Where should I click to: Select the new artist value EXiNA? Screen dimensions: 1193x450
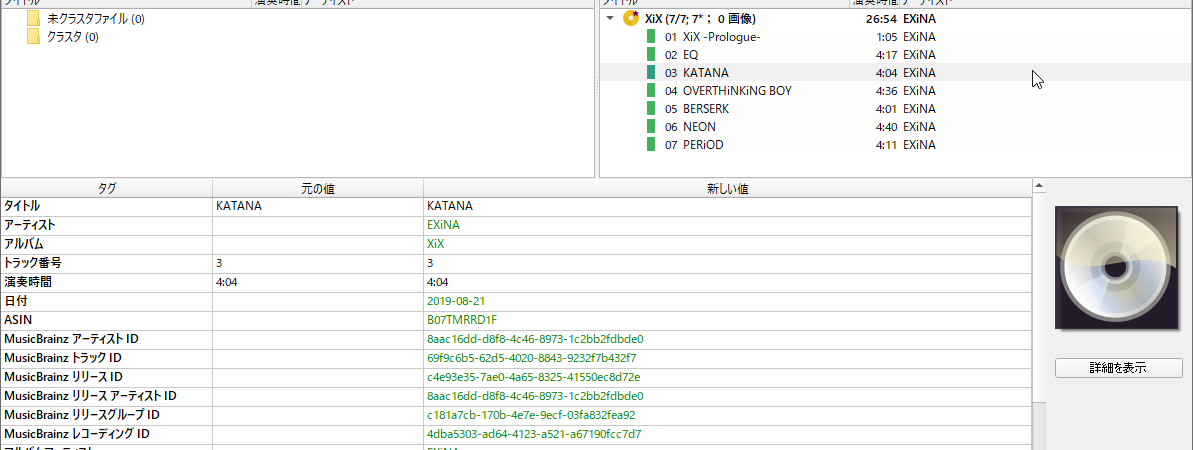[443, 225]
